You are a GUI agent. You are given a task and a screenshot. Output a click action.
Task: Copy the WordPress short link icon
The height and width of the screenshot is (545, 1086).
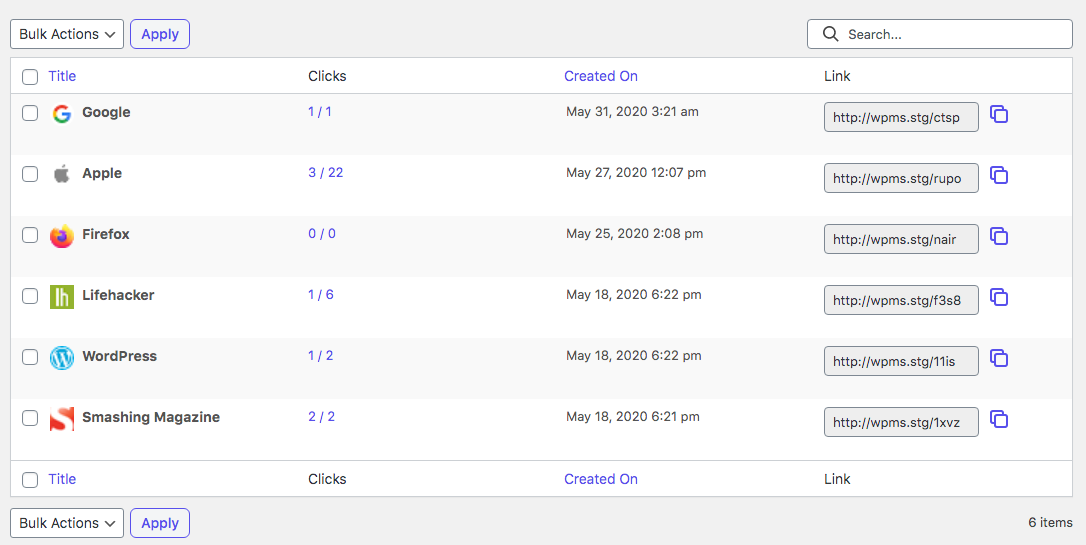(998, 358)
